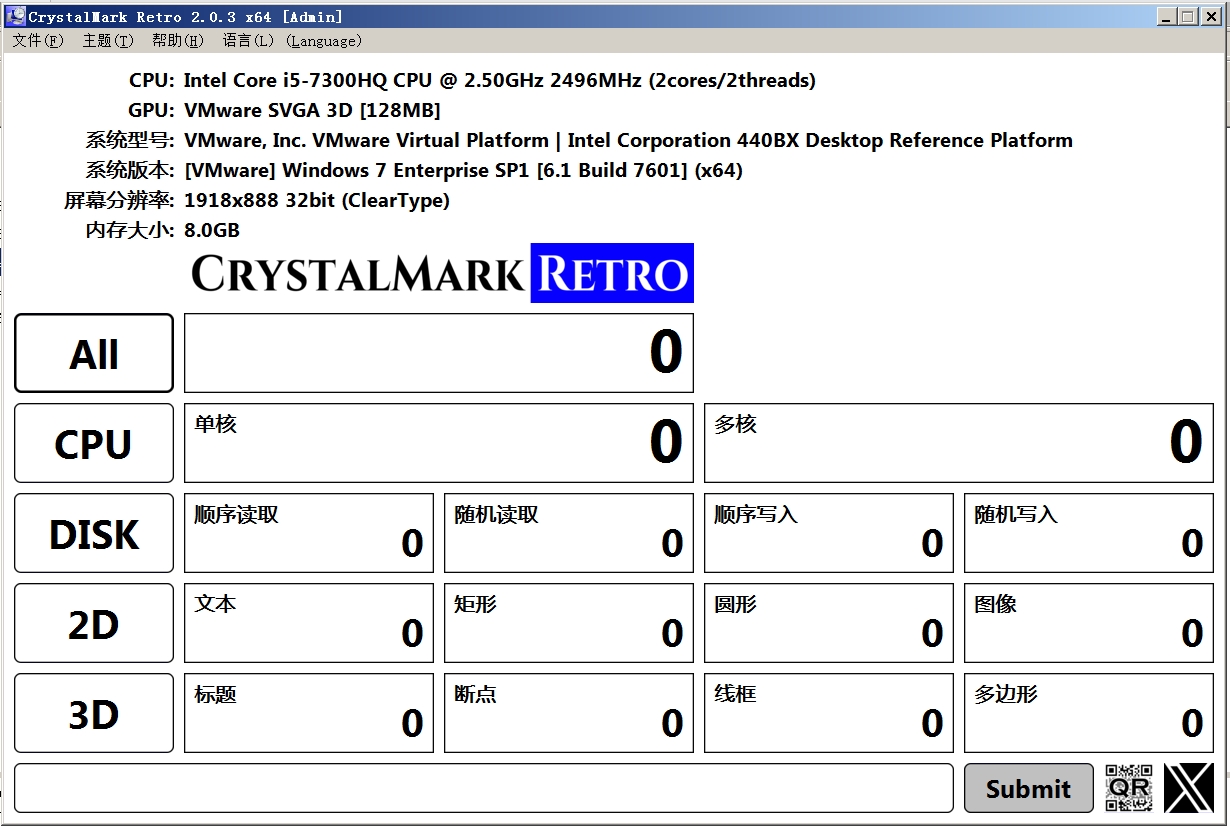The image size is (1230, 826).
Task: Start the 2D benchmark button
Action: 94,623
